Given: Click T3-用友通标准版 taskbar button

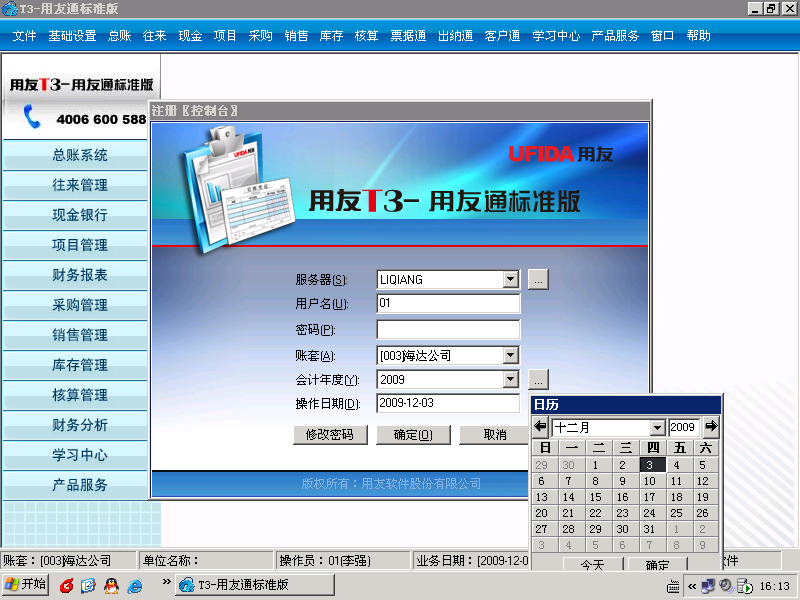Looking at the screenshot, I should 255,585.
